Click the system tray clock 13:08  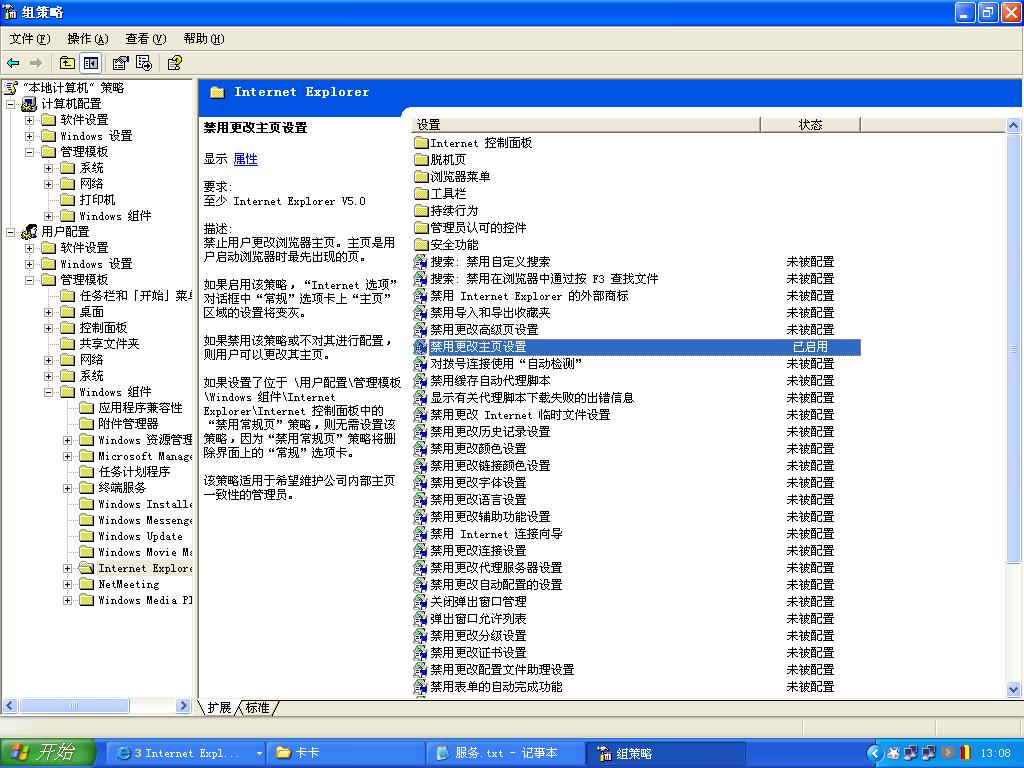(x=995, y=753)
